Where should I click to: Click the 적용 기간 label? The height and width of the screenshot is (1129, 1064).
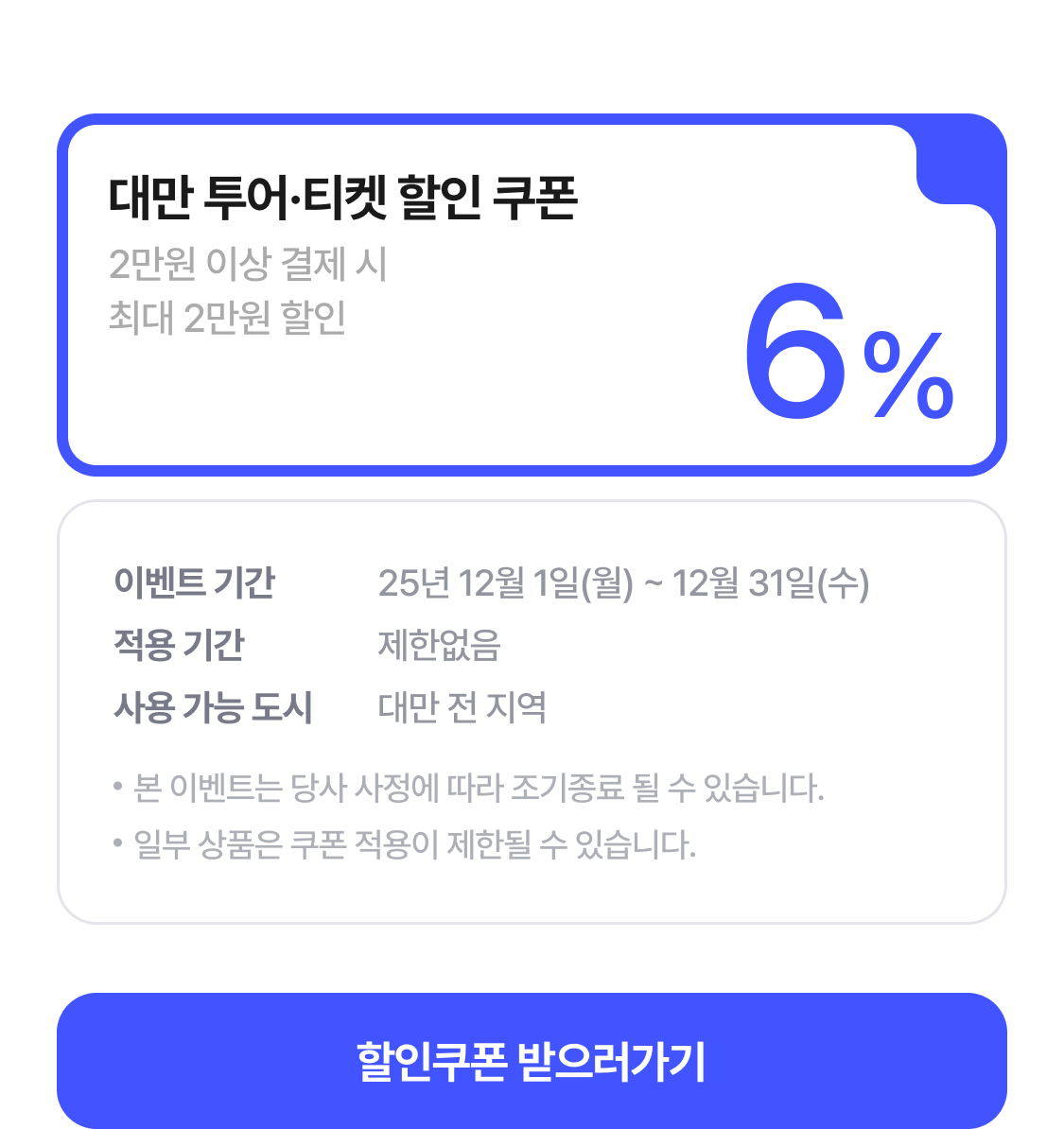(179, 645)
